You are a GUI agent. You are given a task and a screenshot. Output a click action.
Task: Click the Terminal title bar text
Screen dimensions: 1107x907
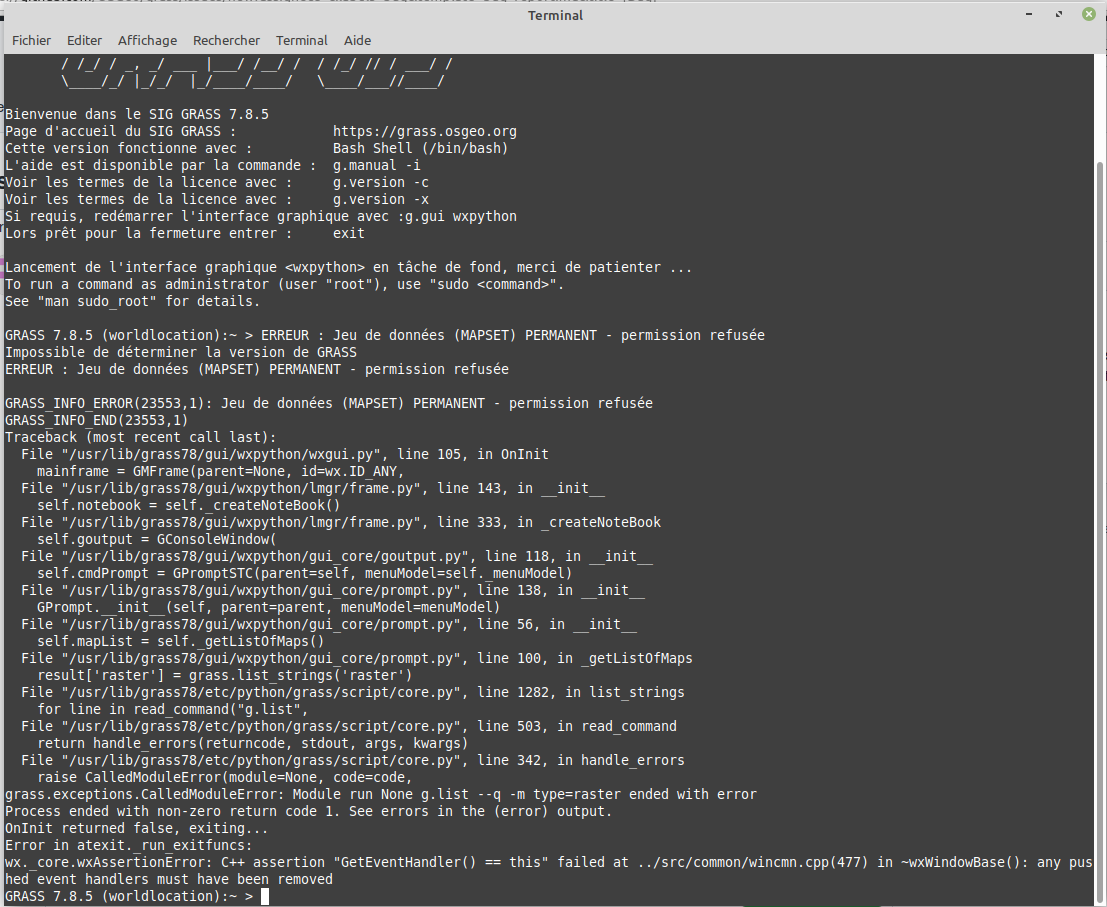[x=555, y=15]
